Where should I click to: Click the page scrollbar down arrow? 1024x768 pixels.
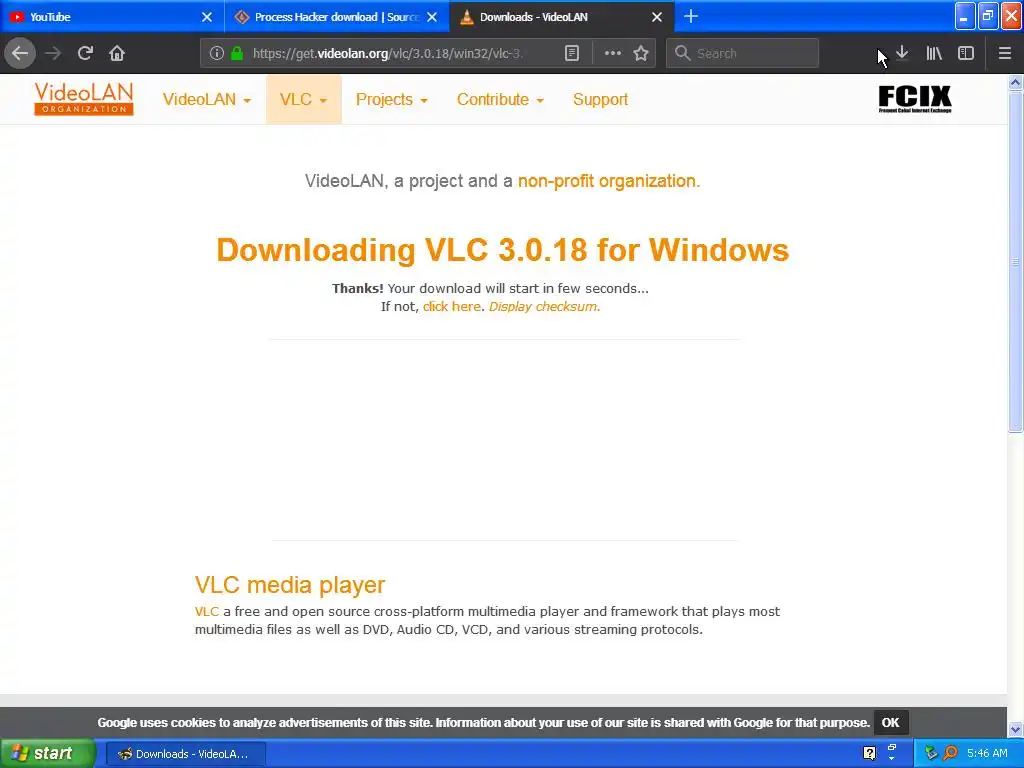click(1015, 729)
